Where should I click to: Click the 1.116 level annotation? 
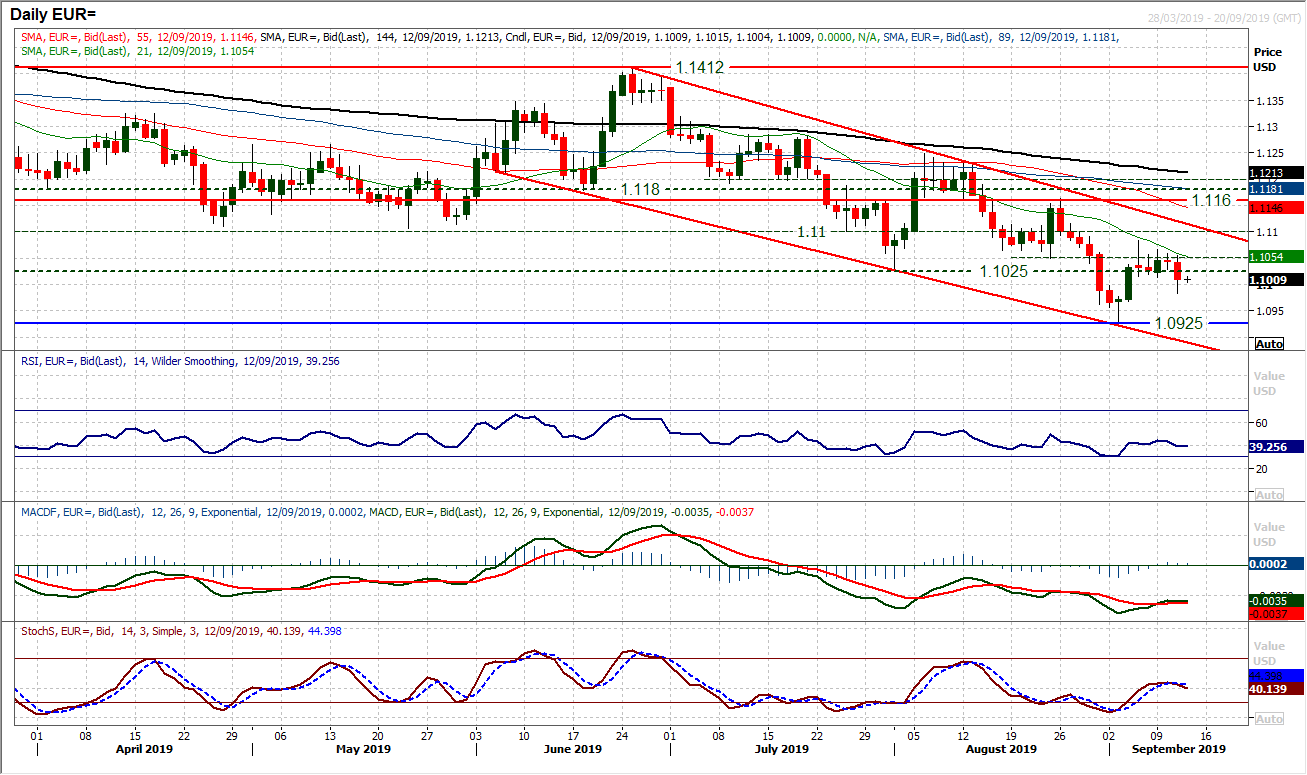[x=1210, y=201]
